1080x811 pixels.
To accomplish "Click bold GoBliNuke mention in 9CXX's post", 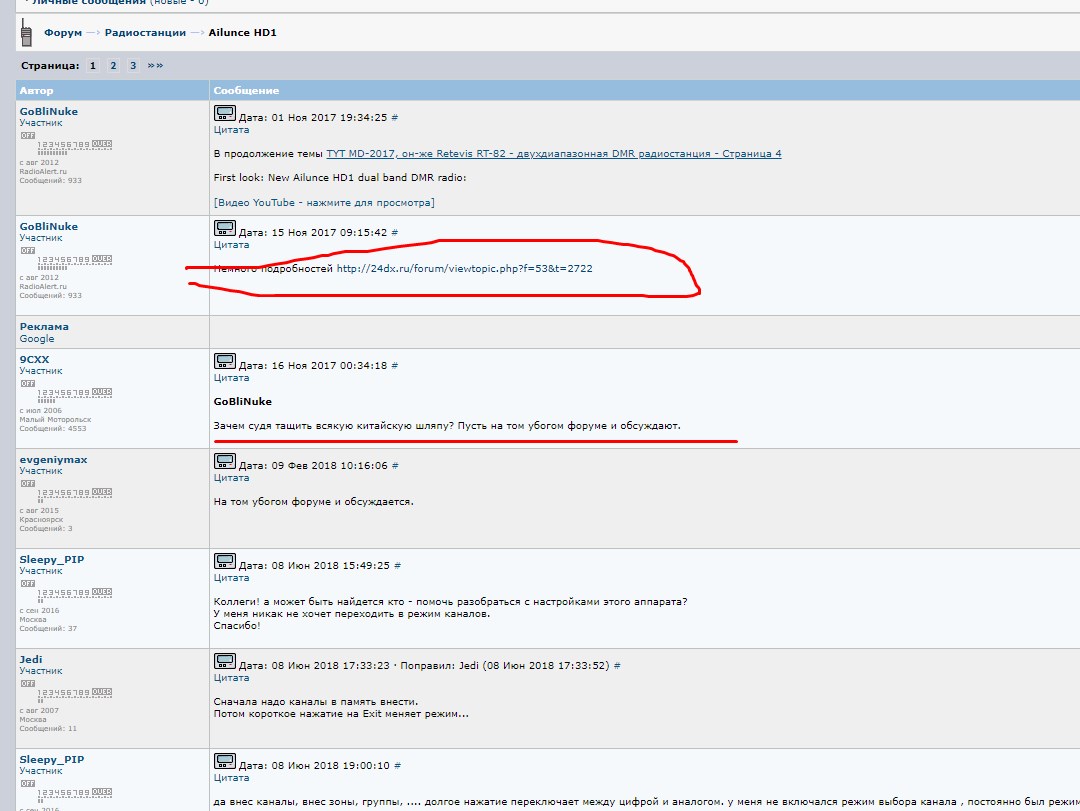I will tap(242, 402).
